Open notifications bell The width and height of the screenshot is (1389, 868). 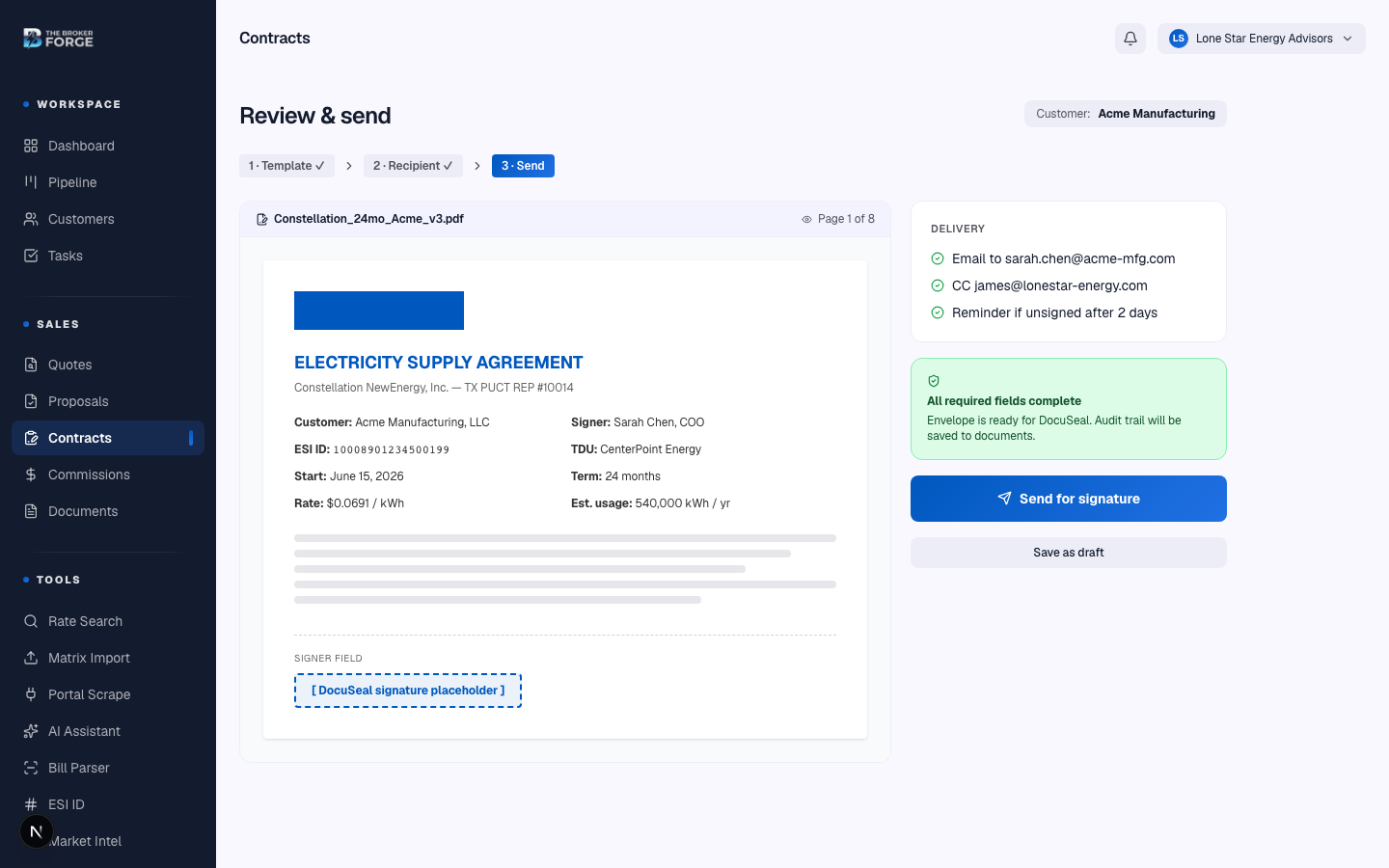[1130, 39]
